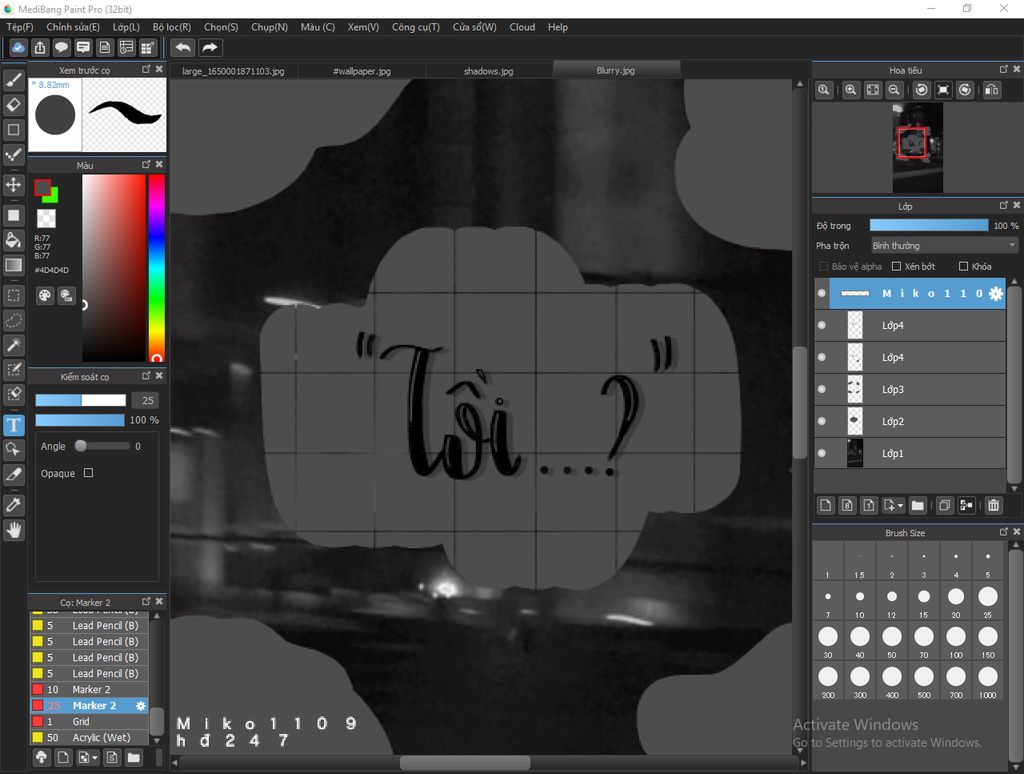Image resolution: width=1024 pixels, height=774 pixels.
Task: Click the hue rainbow bar in color panel
Action: tap(156, 268)
